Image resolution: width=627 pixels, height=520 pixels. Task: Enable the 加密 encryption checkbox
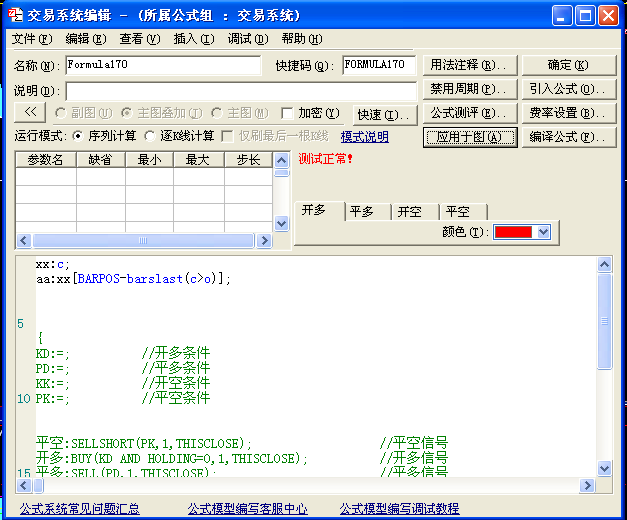click(x=288, y=113)
